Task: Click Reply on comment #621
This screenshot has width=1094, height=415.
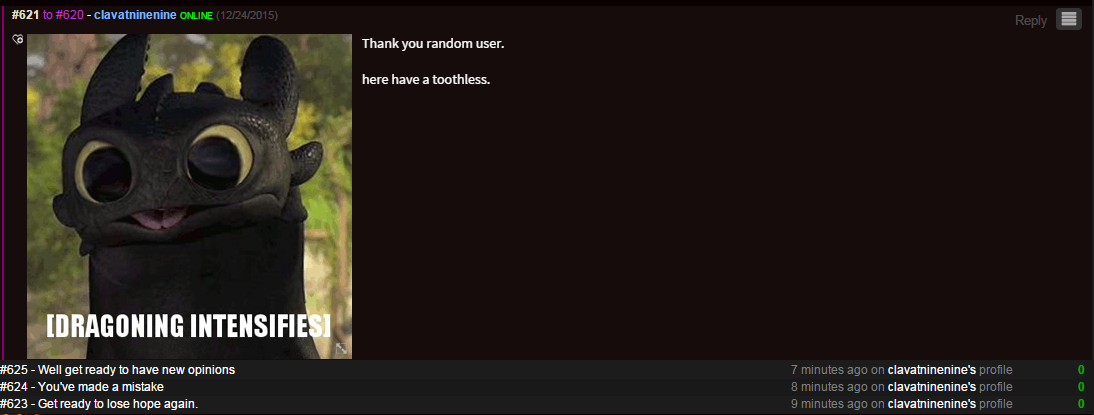Action: tap(1031, 21)
